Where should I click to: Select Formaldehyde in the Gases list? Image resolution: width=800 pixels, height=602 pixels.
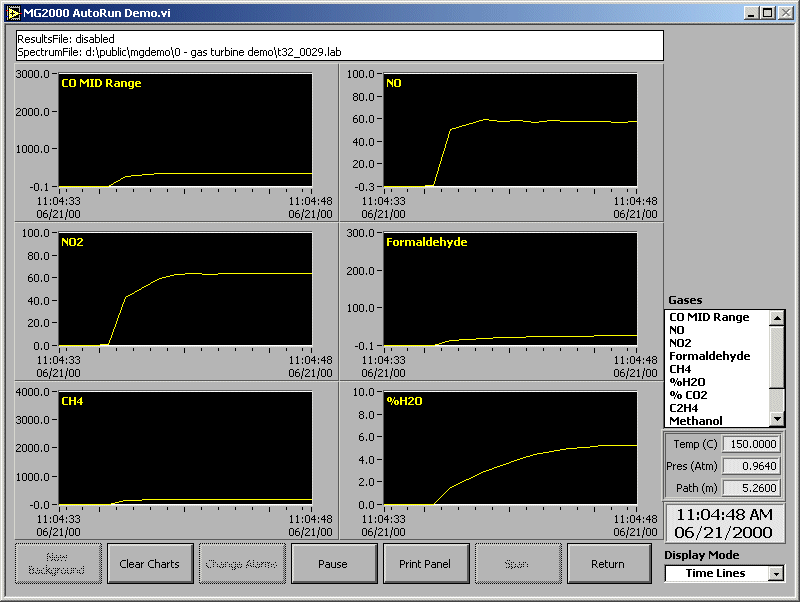(710, 356)
